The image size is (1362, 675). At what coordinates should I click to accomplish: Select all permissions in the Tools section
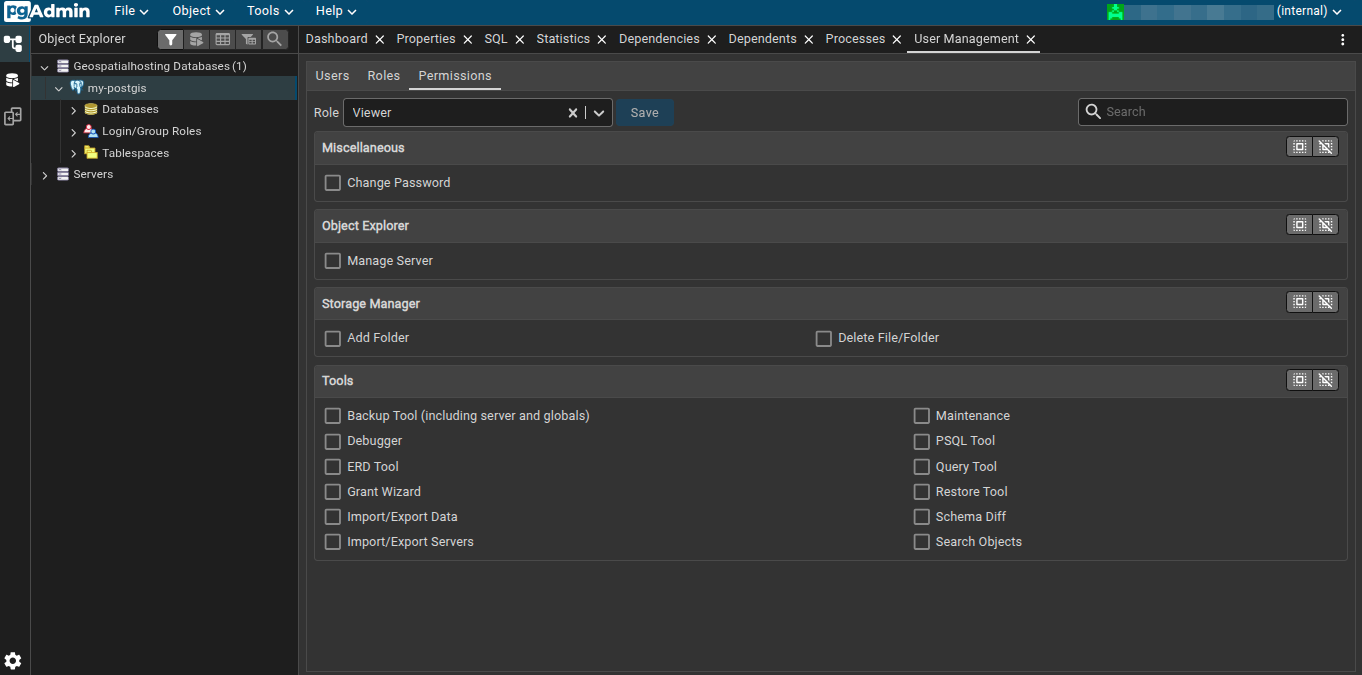pyautogui.click(x=1299, y=380)
